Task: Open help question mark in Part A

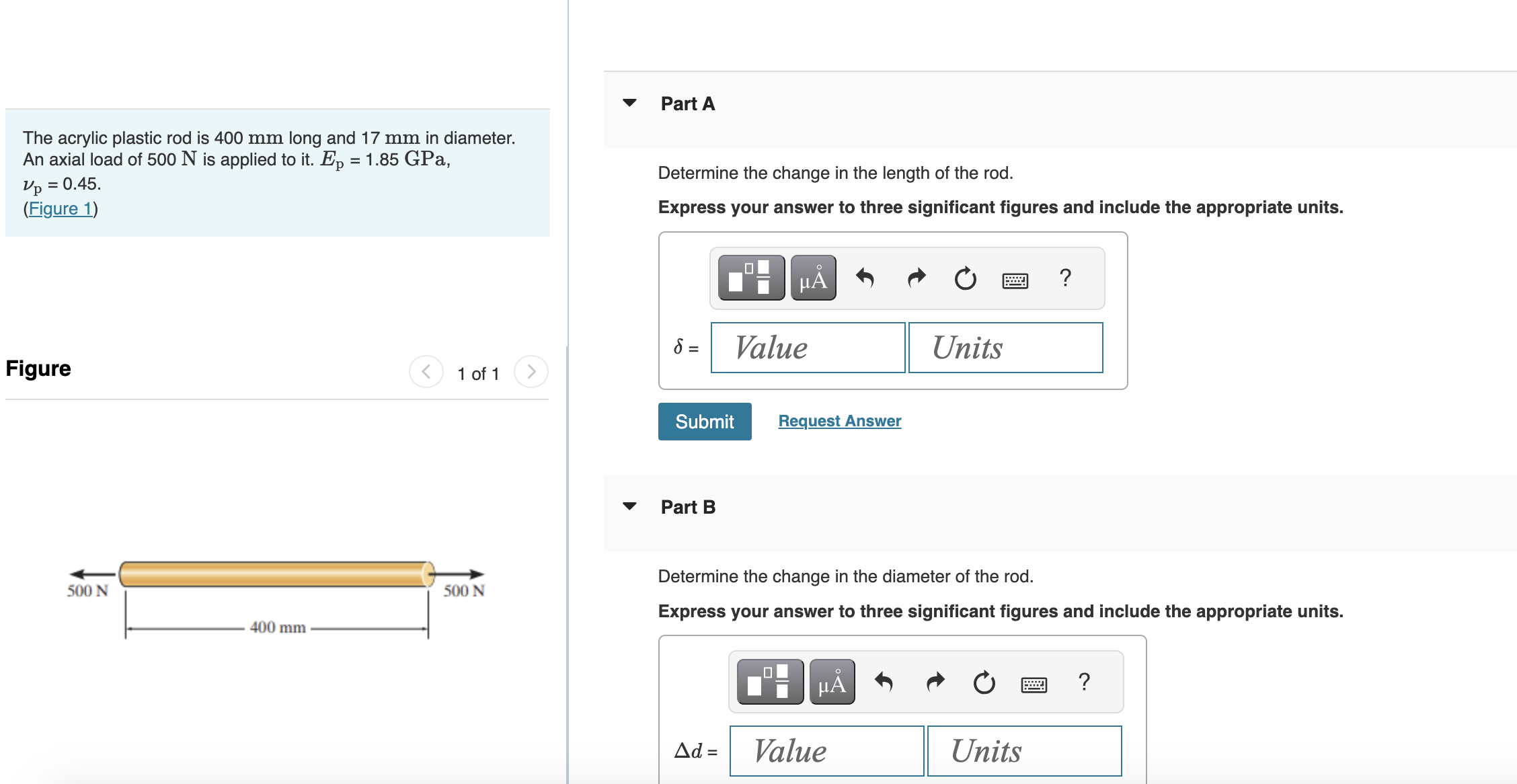Action: (1065, 278)
